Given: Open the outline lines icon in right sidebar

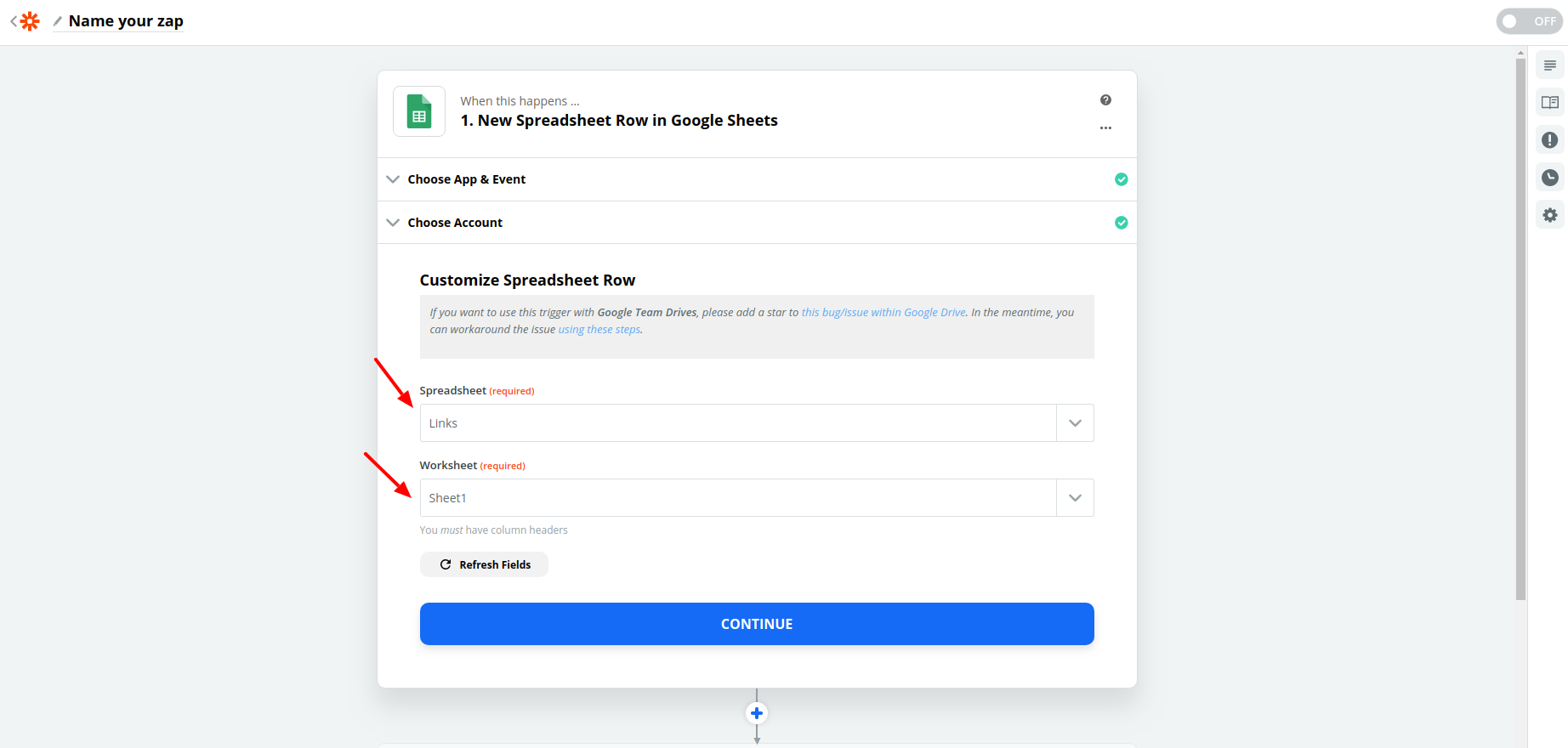Looking at the screenshot, I should (x=1550, y=65).
